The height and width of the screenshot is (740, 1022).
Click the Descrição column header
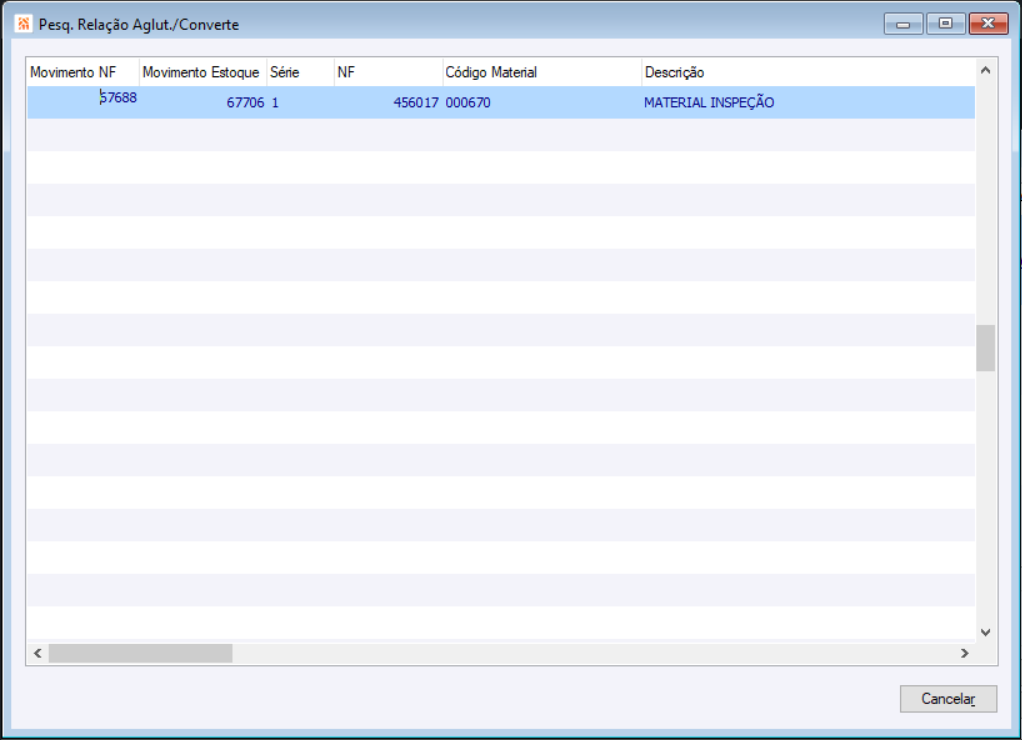(808, 72)
